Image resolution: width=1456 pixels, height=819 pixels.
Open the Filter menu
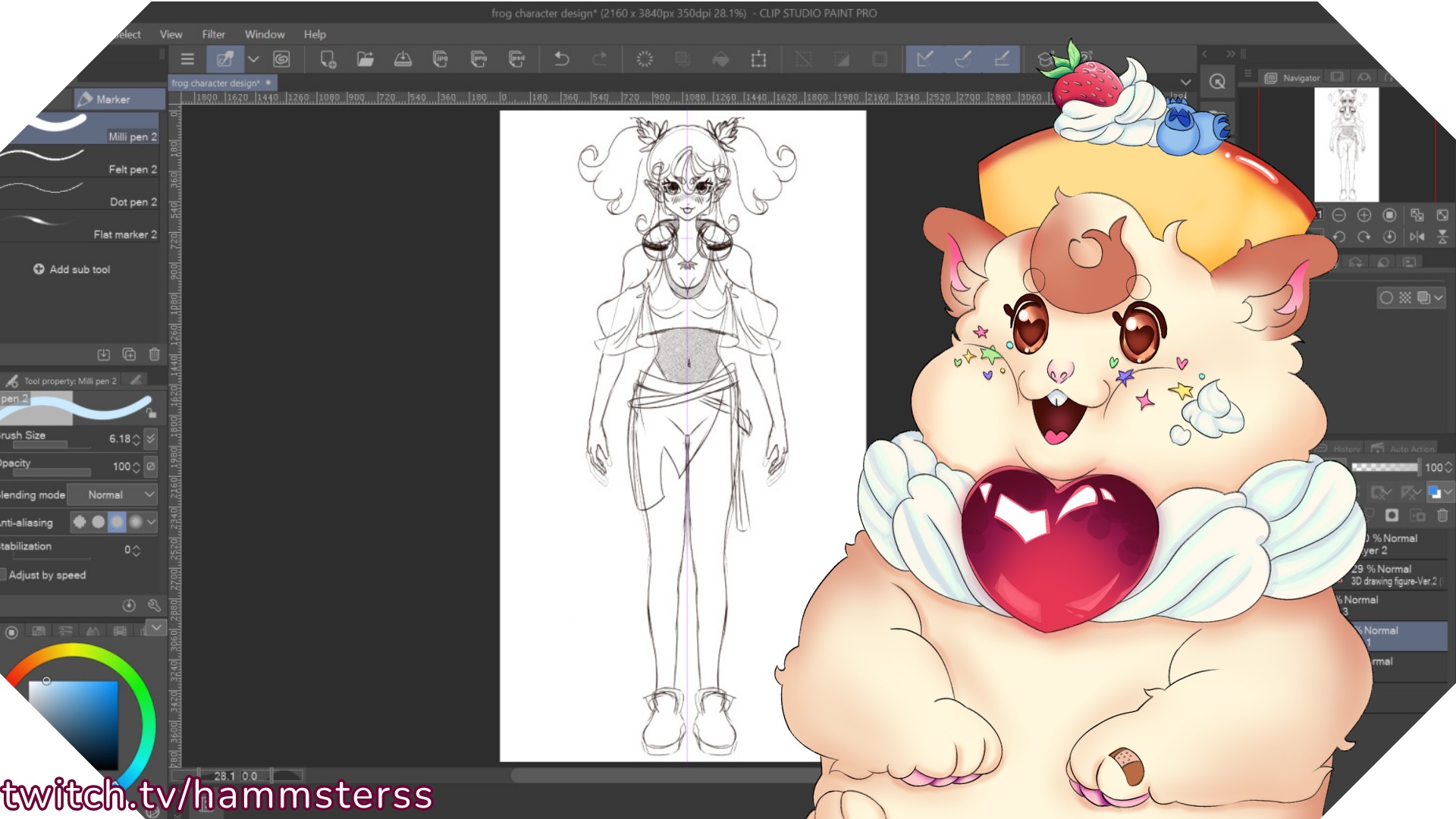[213, 34]
